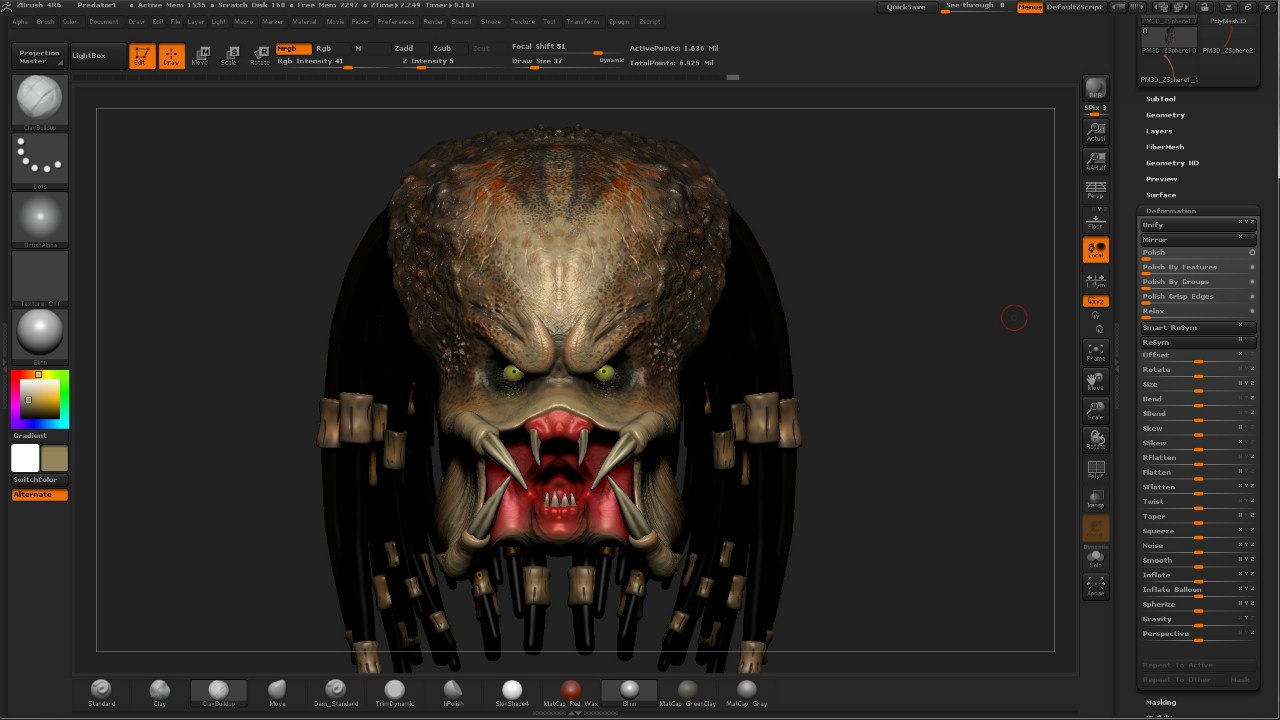Viewport: 1280px width, 720px height.
Task: Click the Frame view icon
Action: click(x=1096, y=351)
